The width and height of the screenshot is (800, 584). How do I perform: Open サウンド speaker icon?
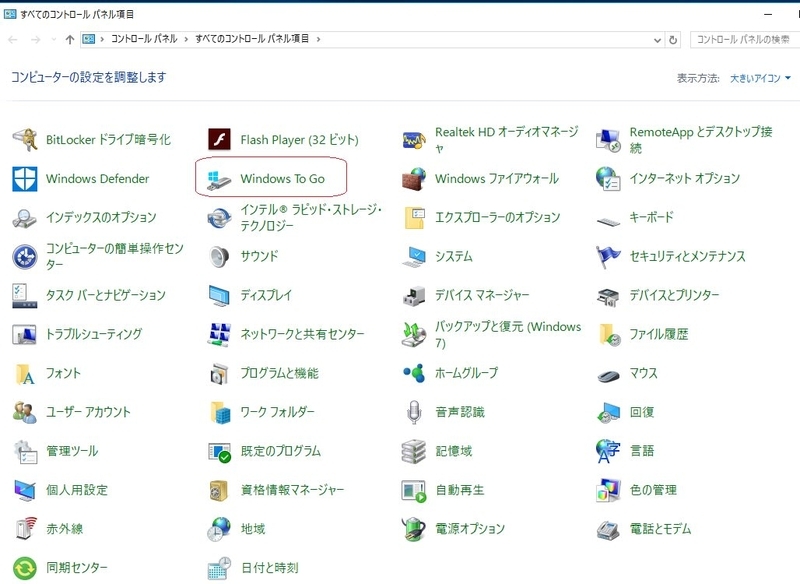[x=219, y=257]
